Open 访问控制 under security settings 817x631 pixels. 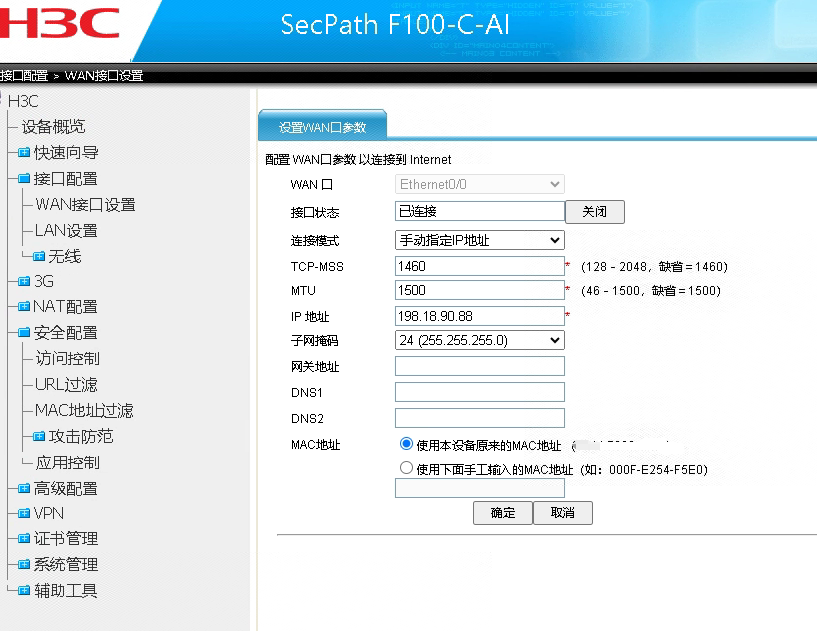click(x=68, y=358)
